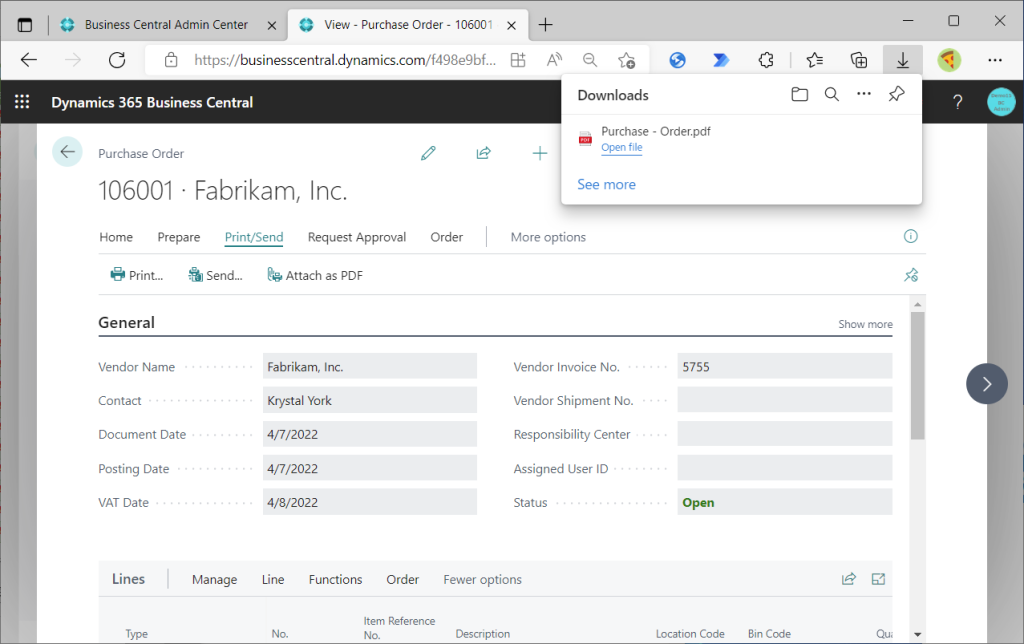
Task: Click the browser Downloads toolbar button
Action: click(903, 60)
